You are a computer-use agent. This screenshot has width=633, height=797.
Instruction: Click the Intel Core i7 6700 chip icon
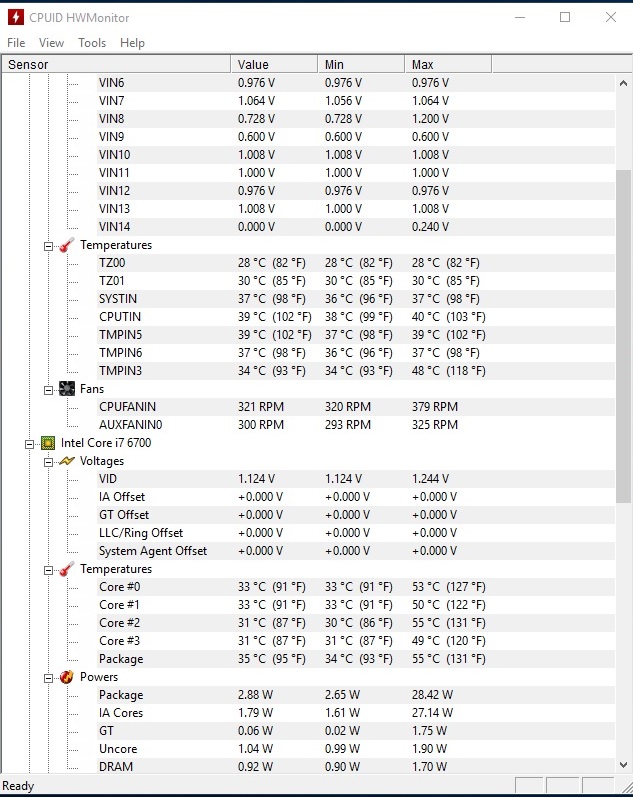48,443
